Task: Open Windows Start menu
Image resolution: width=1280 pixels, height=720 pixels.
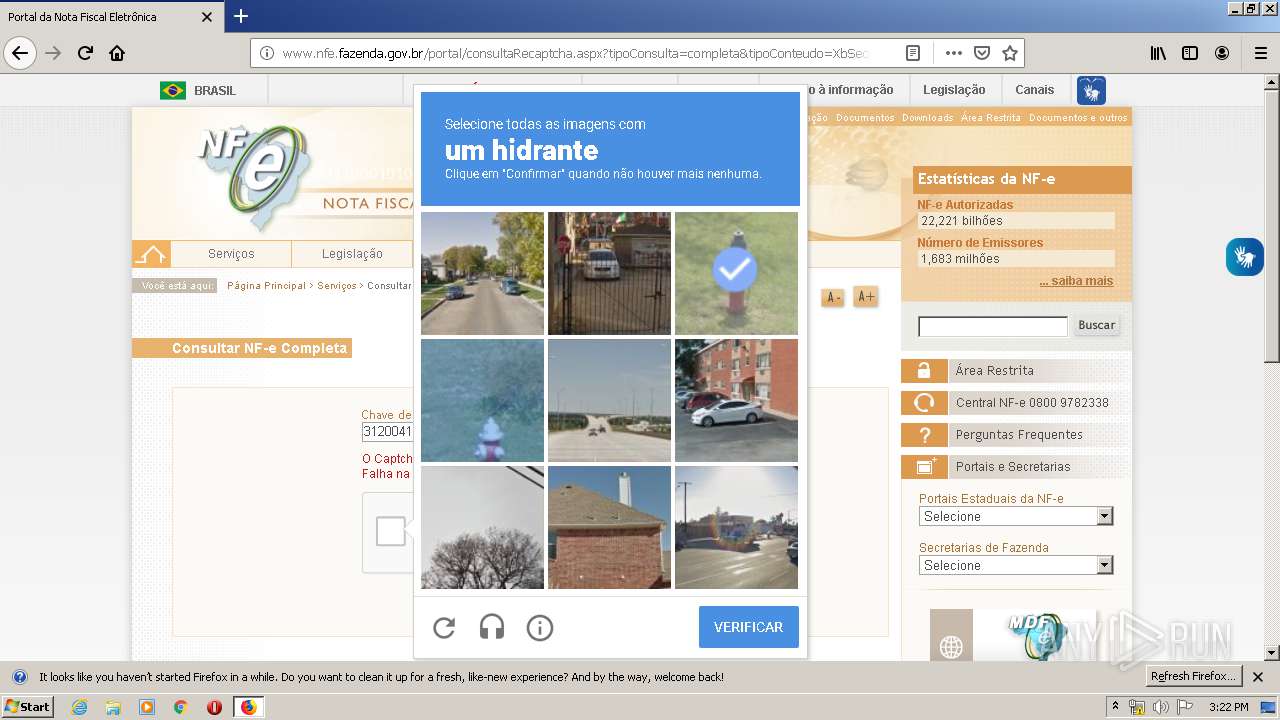Action: pyautogui.click(x=27, y=707)
